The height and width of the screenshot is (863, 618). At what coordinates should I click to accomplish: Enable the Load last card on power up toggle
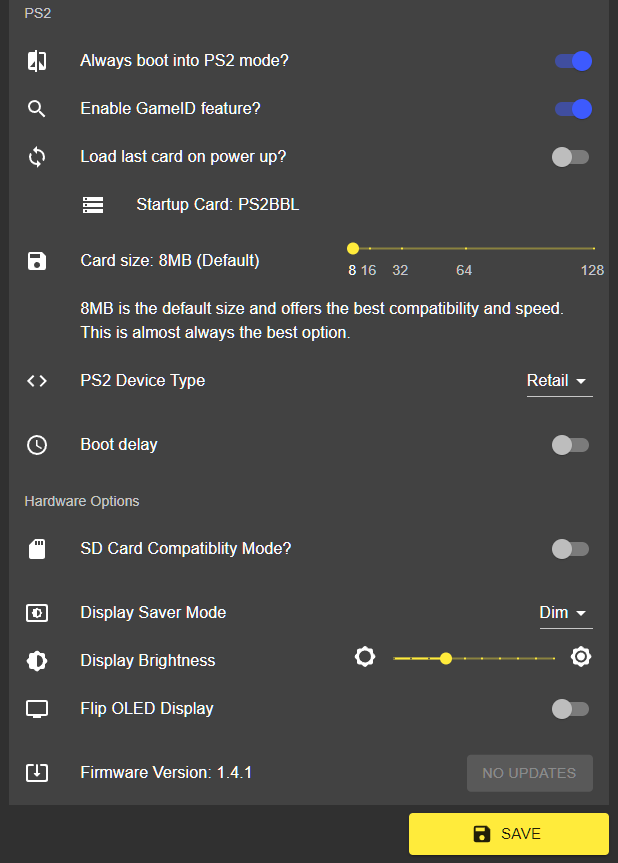[570, 157]
